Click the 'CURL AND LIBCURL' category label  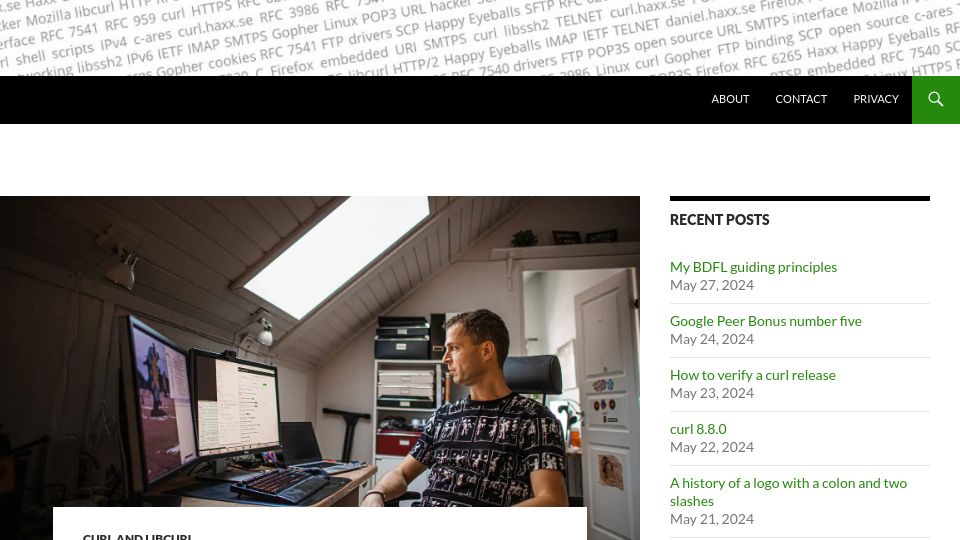(x=137, y=536)
